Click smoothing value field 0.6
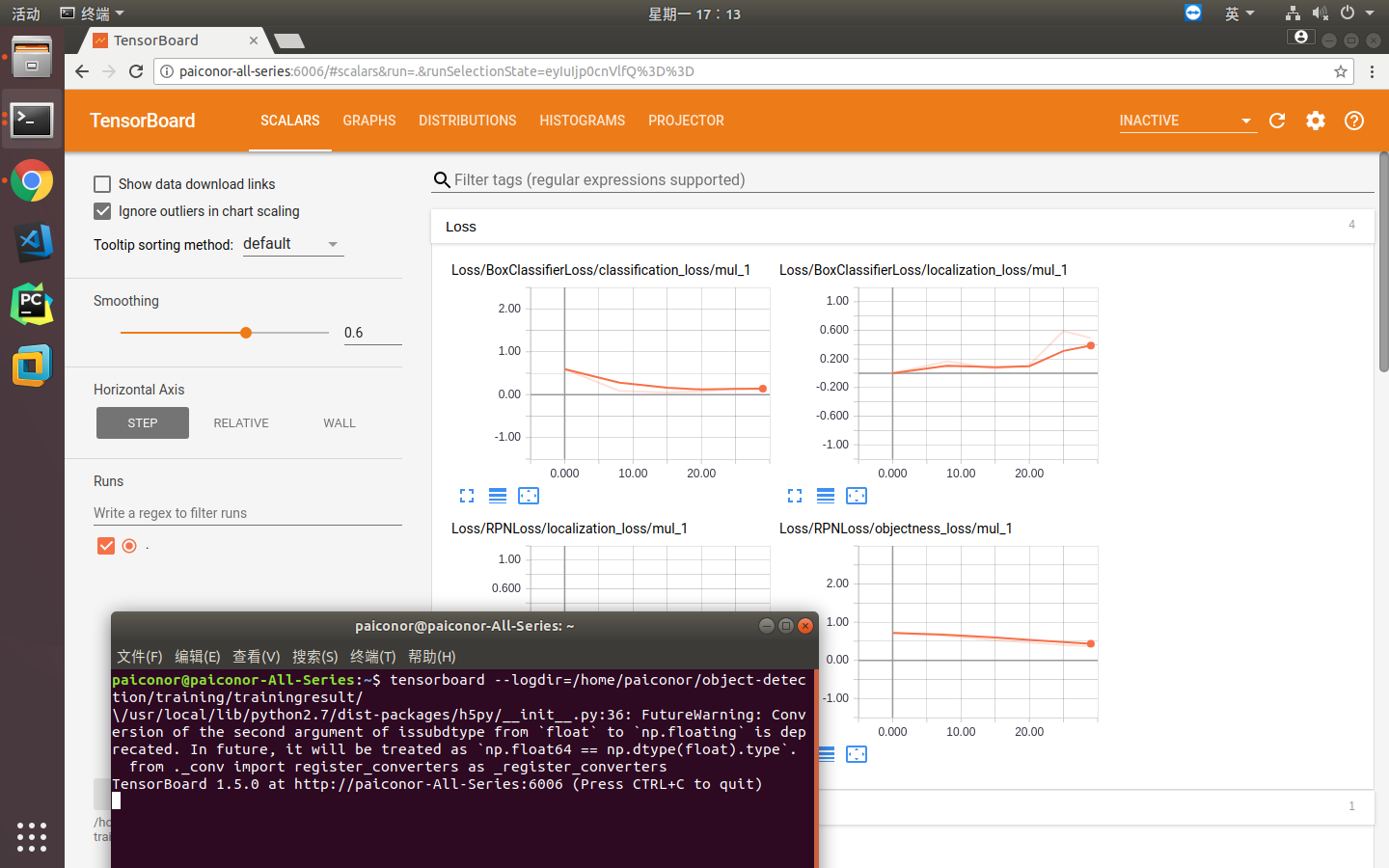The image size is (1389, 868). tap(372, 333)
